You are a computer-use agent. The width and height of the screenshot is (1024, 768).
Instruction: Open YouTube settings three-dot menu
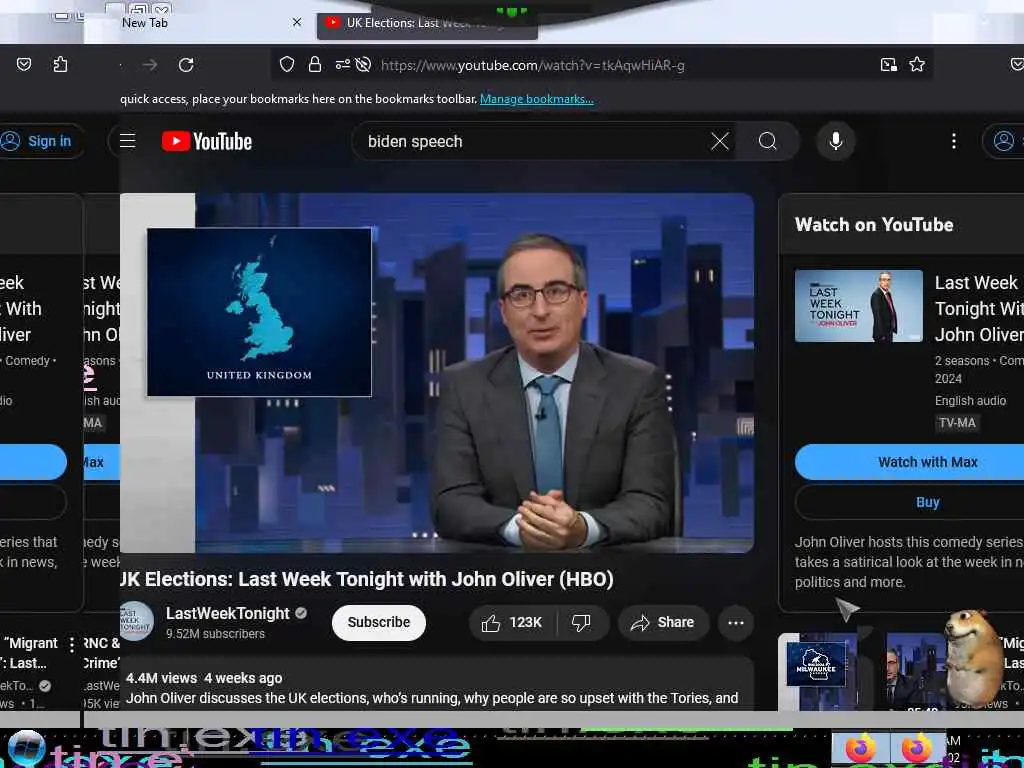[x=954, y=141]
